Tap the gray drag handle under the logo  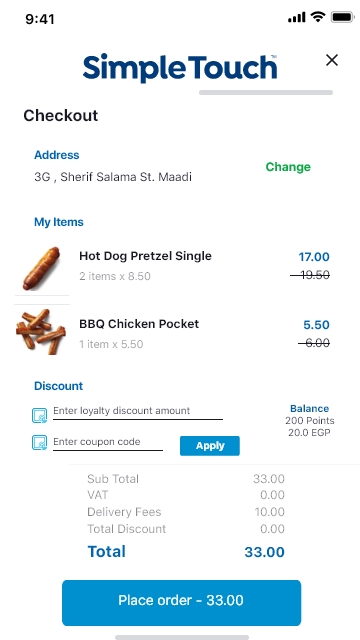click(266, 93)
